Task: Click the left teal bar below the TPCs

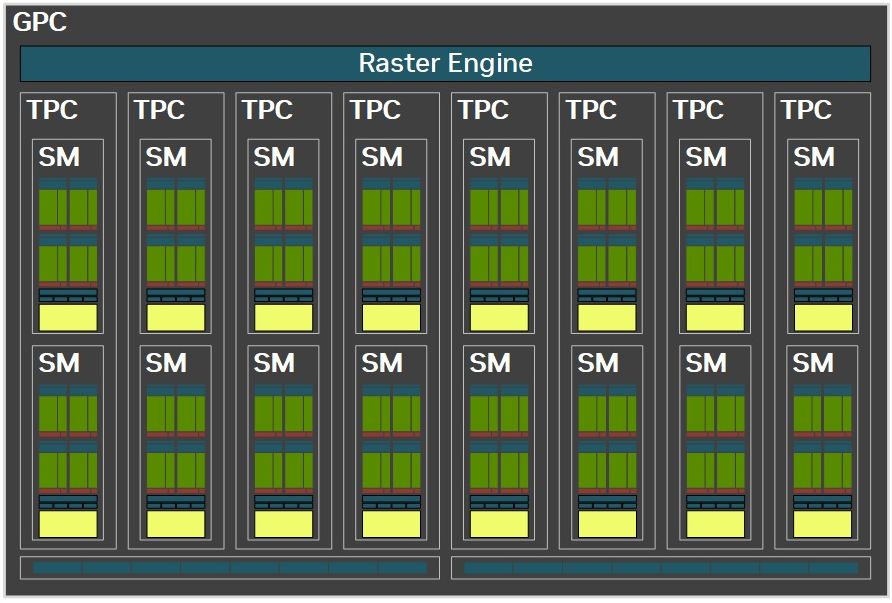Action: (230, 568)
